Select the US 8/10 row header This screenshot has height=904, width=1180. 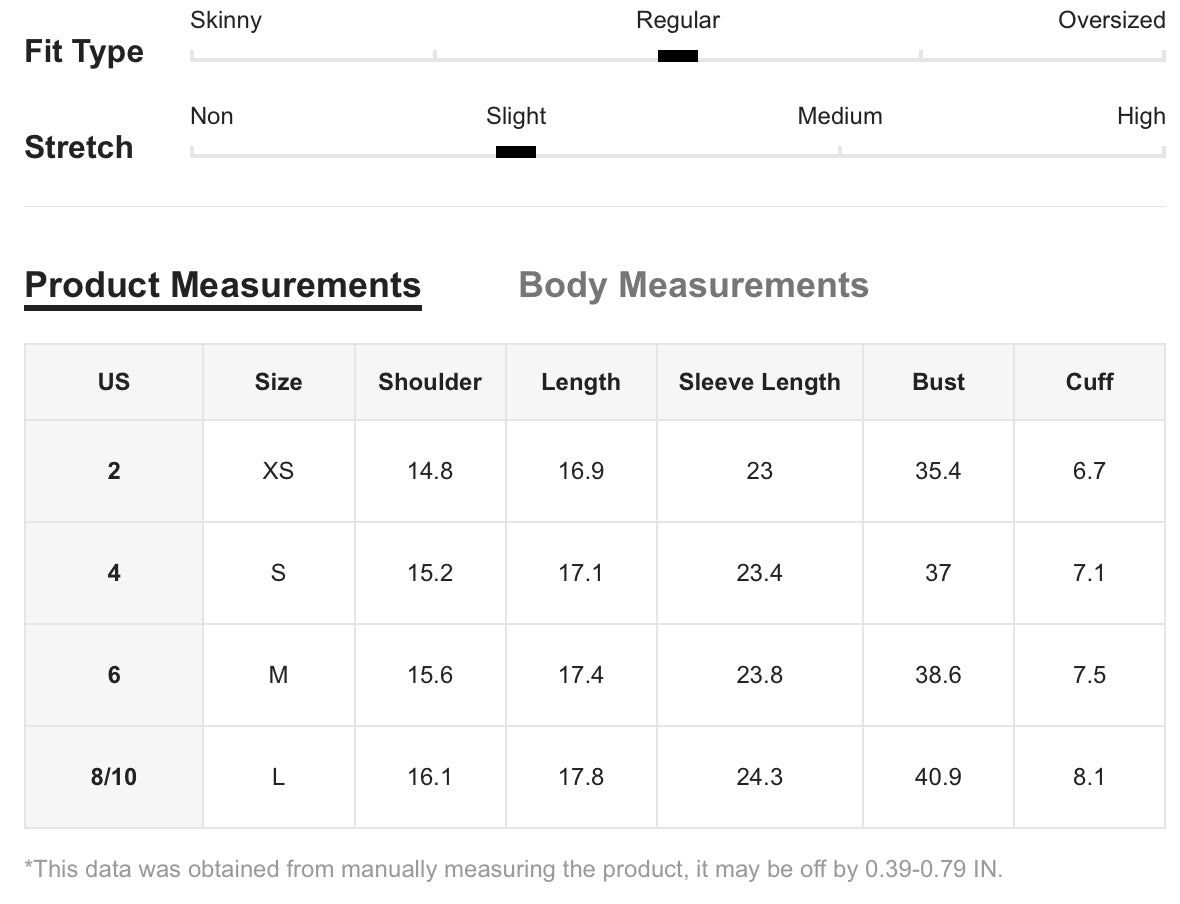[x=114, y=777]
